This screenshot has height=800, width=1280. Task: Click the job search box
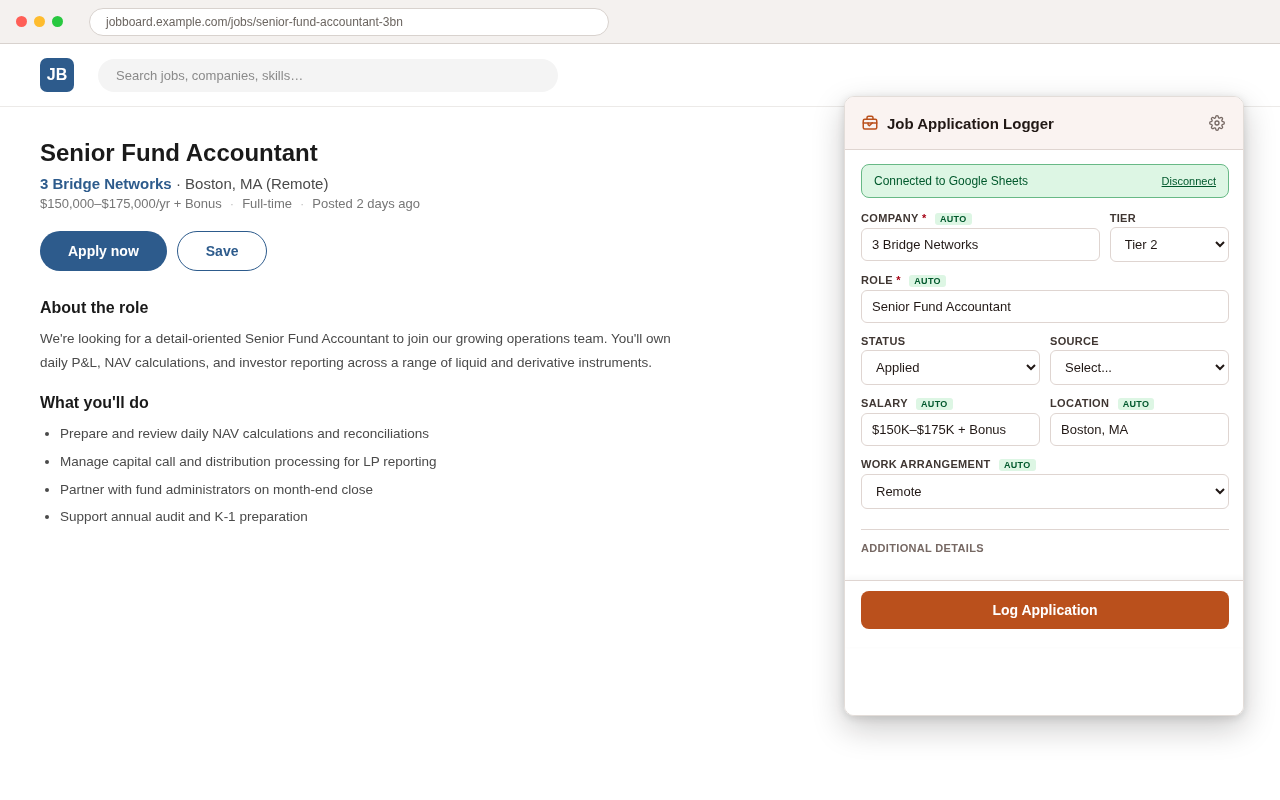328,75
